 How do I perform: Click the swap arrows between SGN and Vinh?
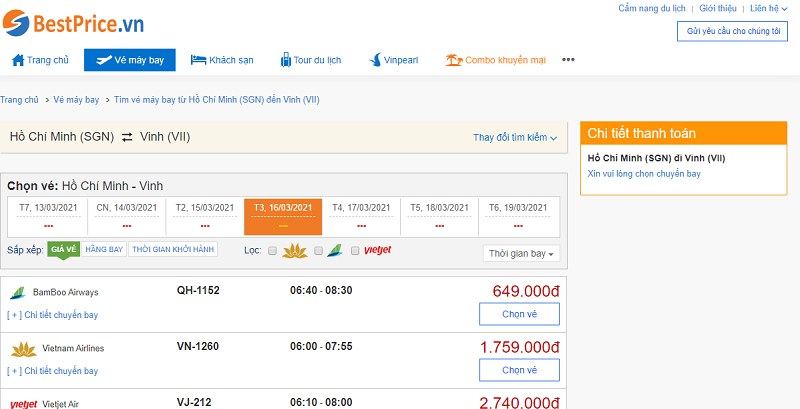point(127,137)
